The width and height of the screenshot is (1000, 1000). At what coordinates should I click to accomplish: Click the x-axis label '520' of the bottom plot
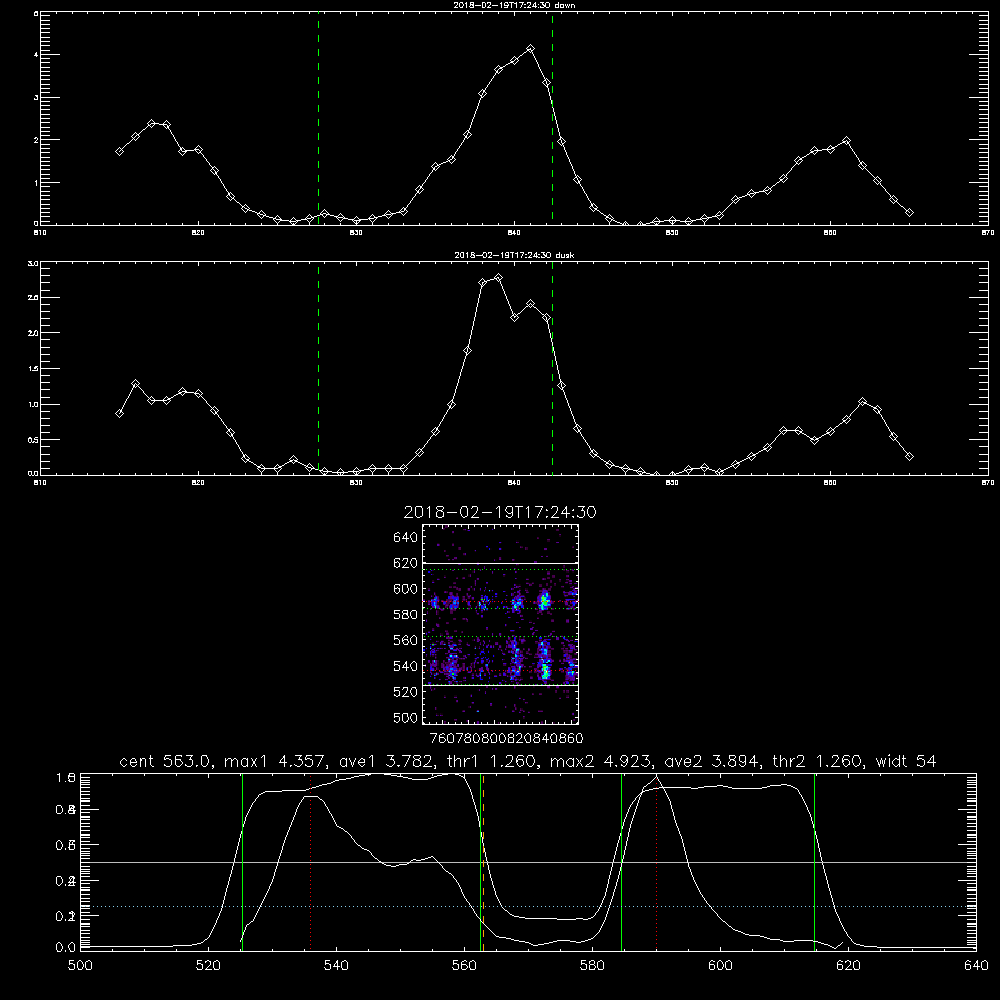coord(209,966)
